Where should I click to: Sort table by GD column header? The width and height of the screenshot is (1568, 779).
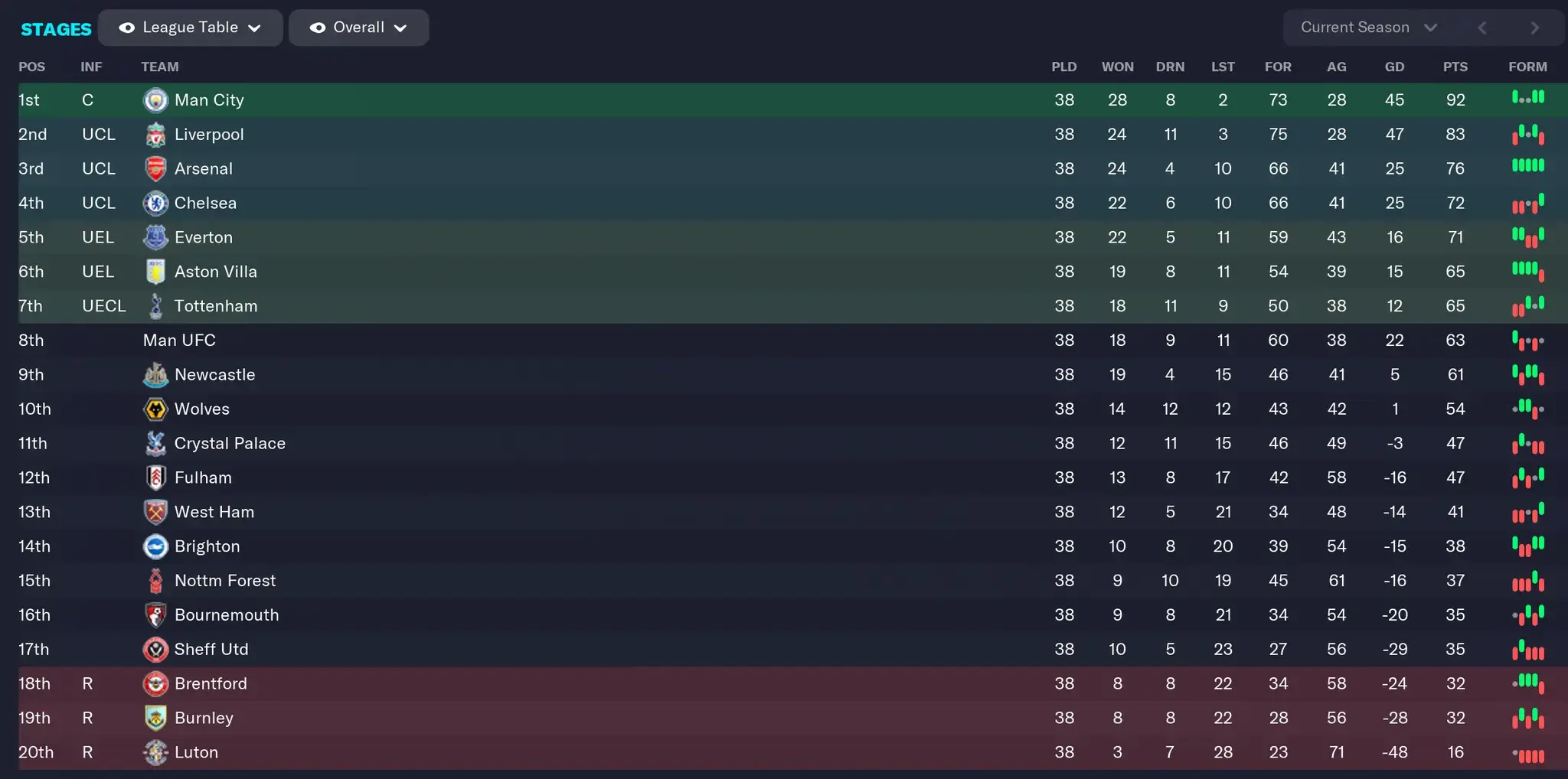point(1394,67)
